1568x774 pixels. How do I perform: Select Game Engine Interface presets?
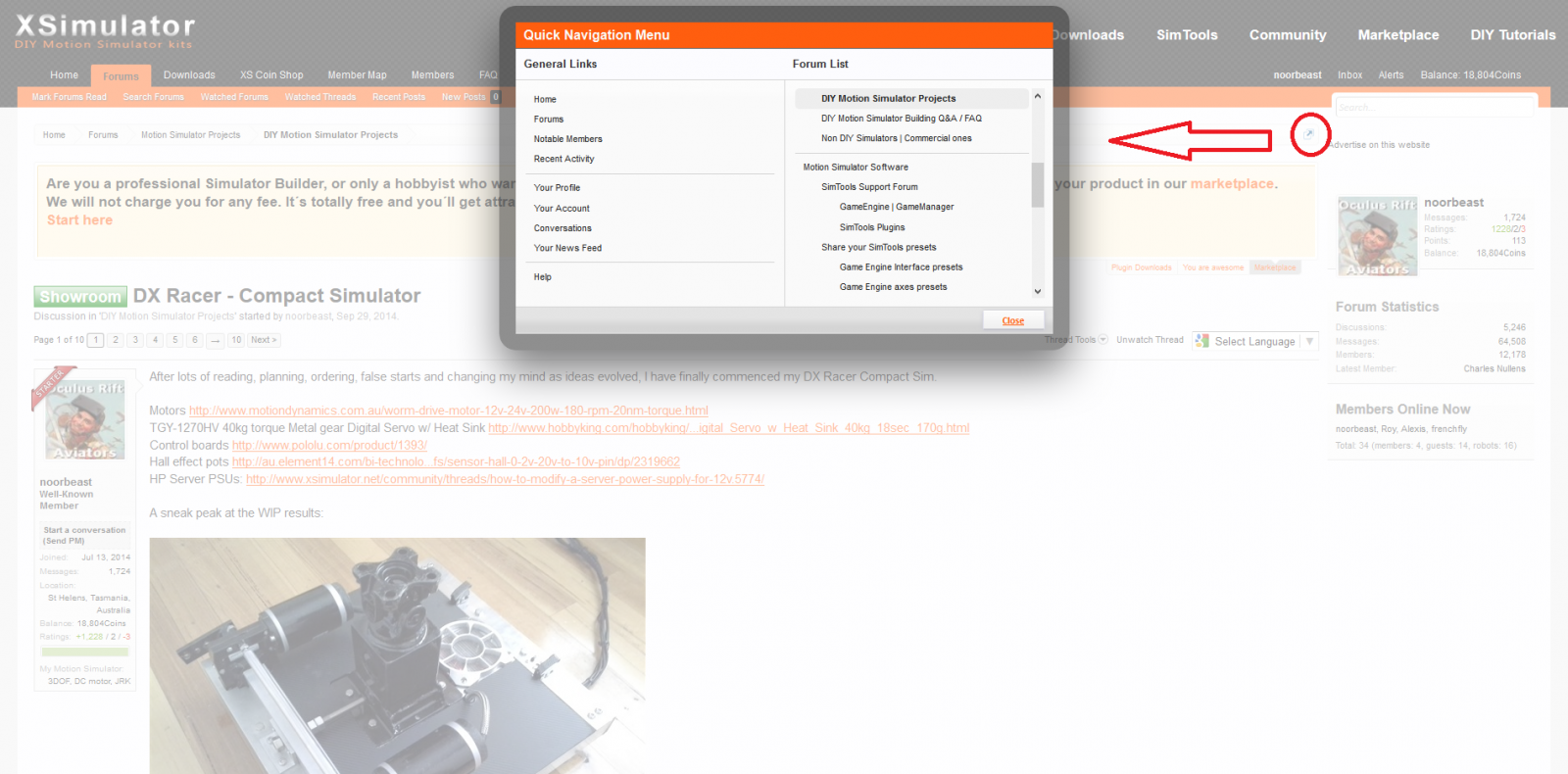[901, 266]
